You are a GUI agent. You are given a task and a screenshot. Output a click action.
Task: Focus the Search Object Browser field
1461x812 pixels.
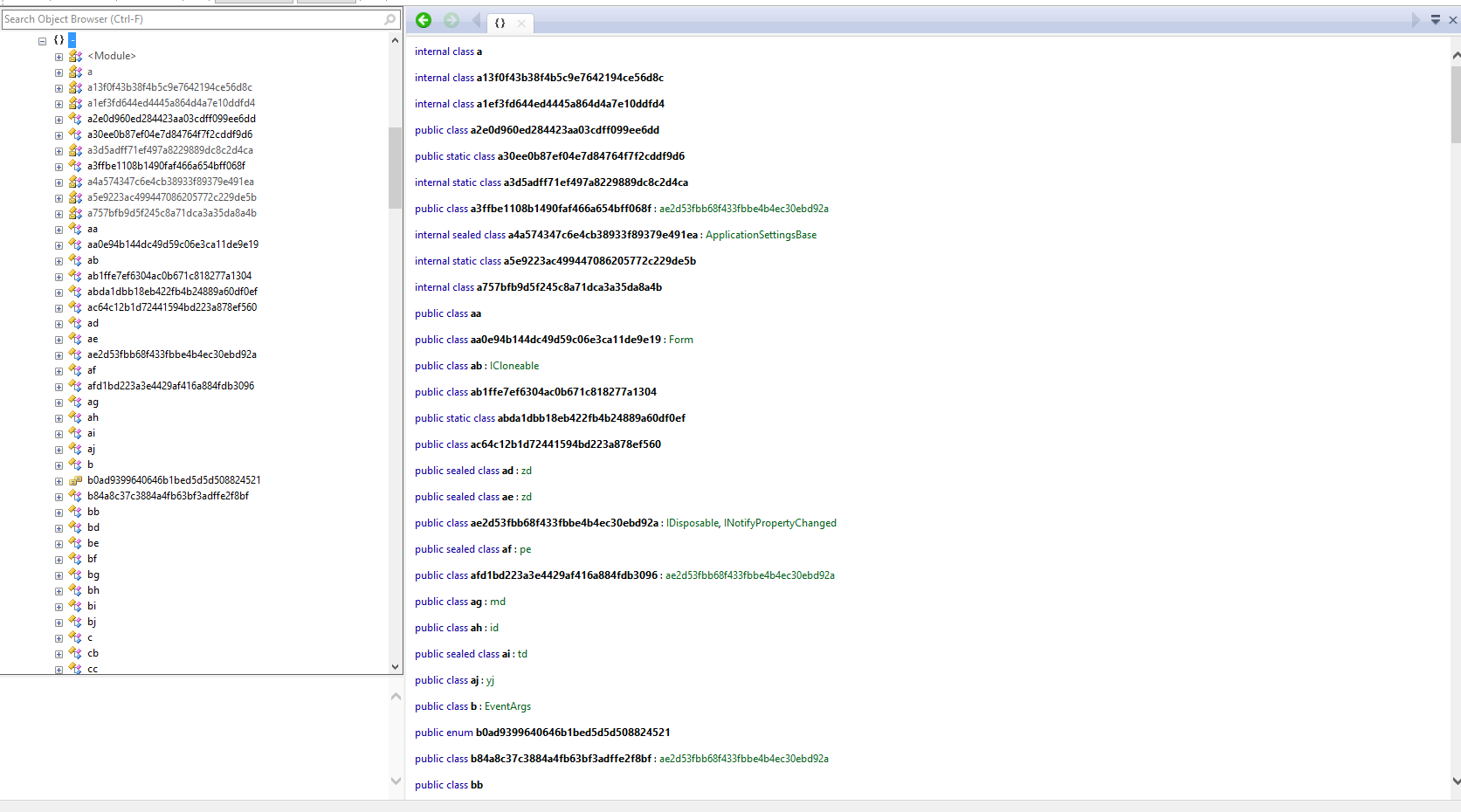[192, 19]
